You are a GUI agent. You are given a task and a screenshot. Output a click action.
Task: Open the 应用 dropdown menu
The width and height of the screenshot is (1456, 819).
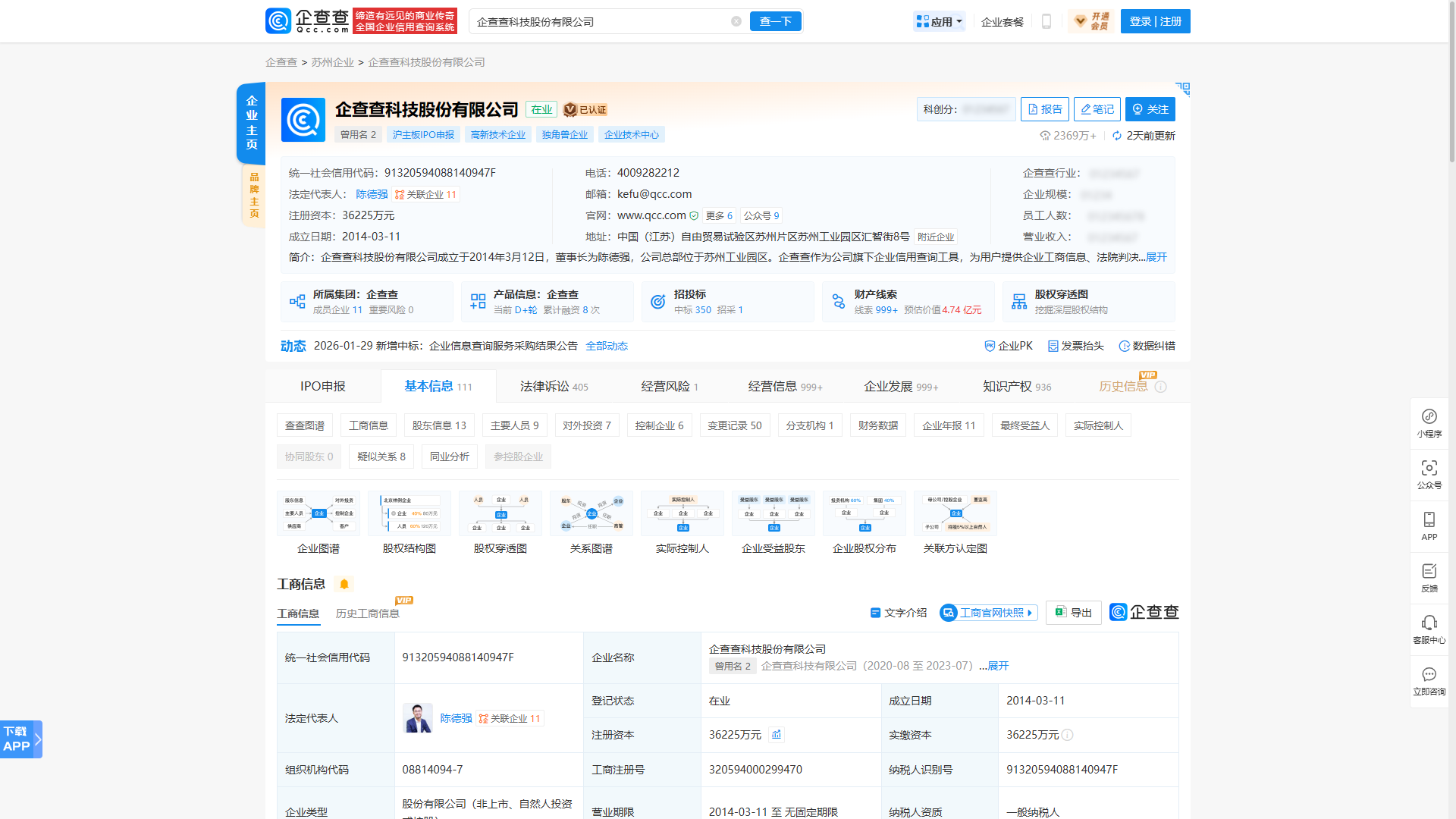click(940, 21)
